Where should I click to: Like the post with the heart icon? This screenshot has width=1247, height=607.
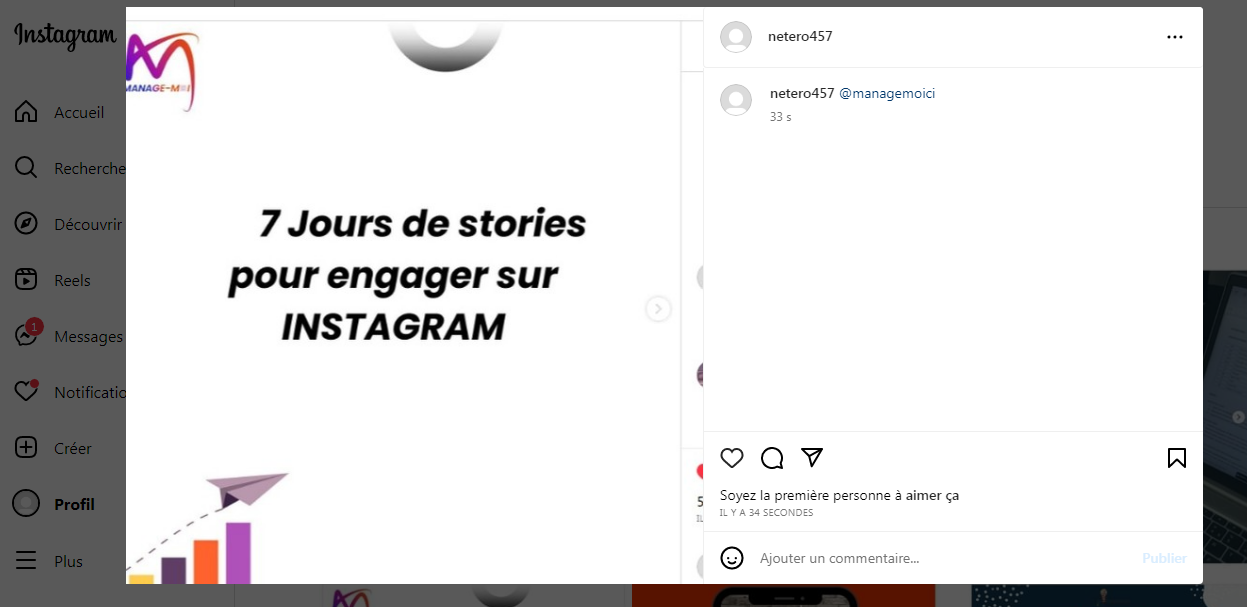coord(732,458)
